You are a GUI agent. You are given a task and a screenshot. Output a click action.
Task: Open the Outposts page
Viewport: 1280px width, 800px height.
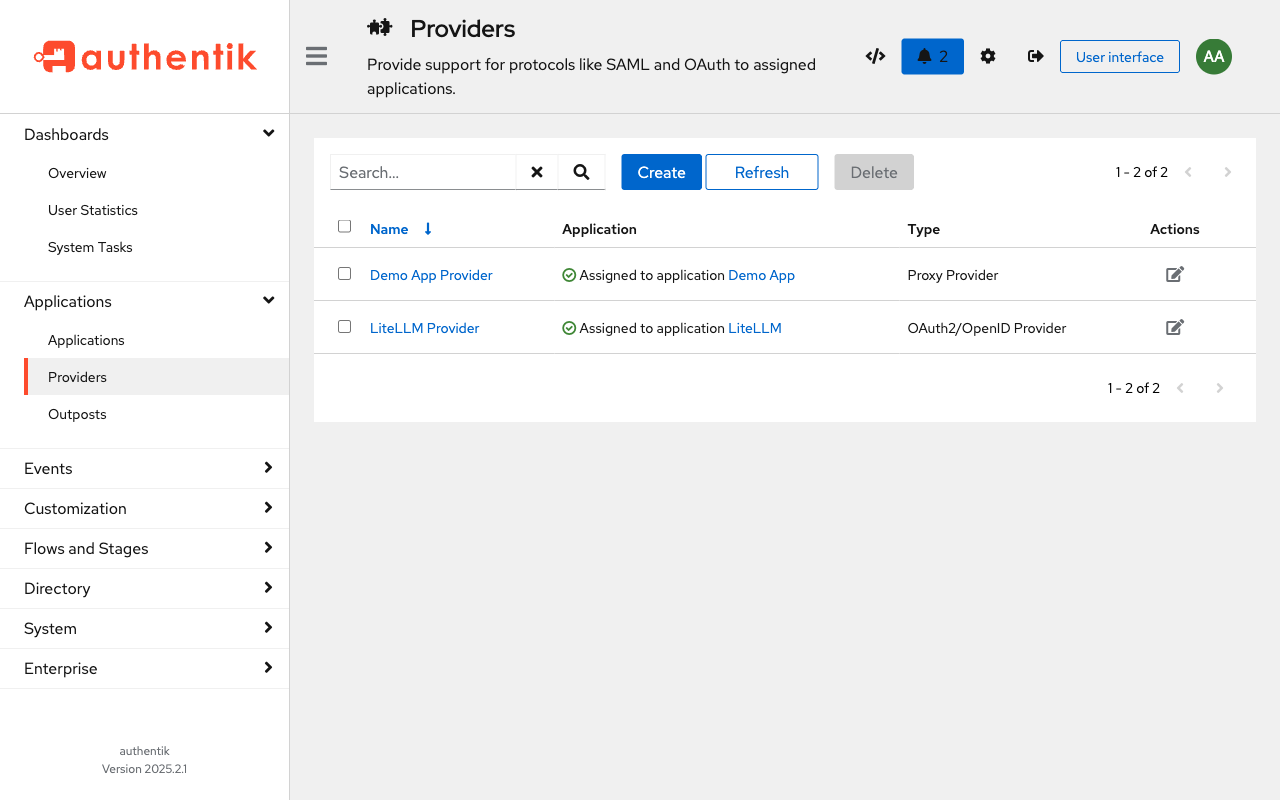77,414
